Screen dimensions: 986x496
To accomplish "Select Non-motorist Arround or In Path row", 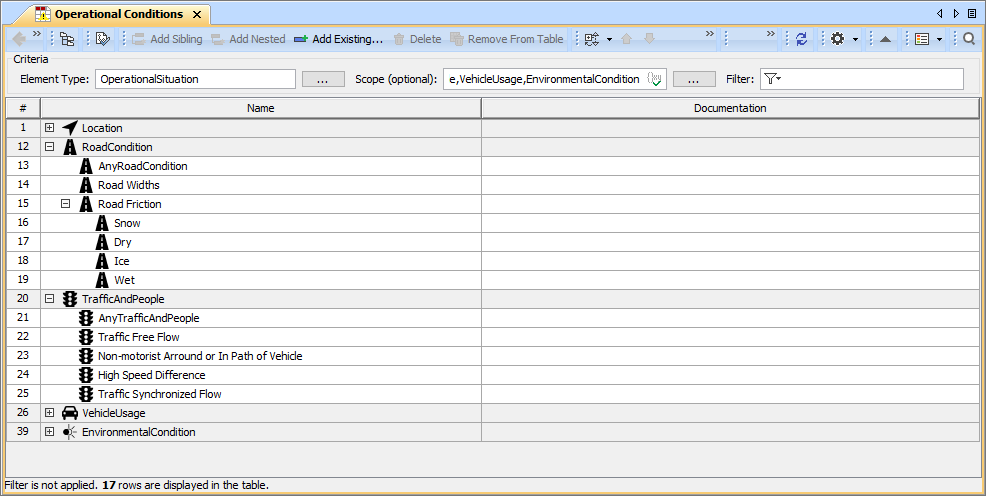I will (x=200, y=356).
